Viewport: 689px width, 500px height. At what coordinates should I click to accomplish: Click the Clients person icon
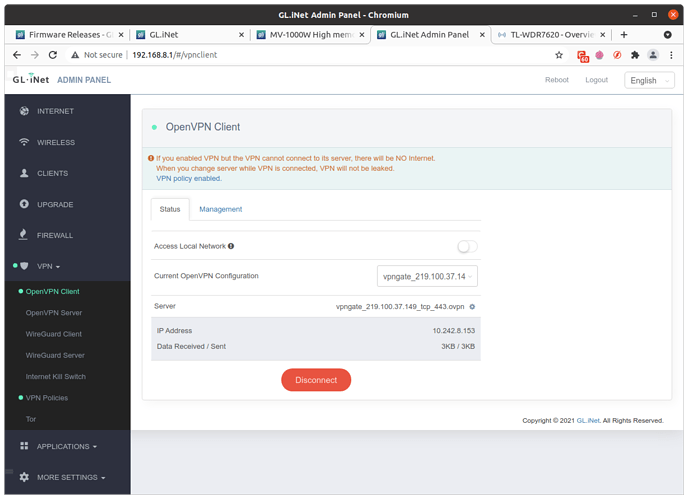pos(24,173)
